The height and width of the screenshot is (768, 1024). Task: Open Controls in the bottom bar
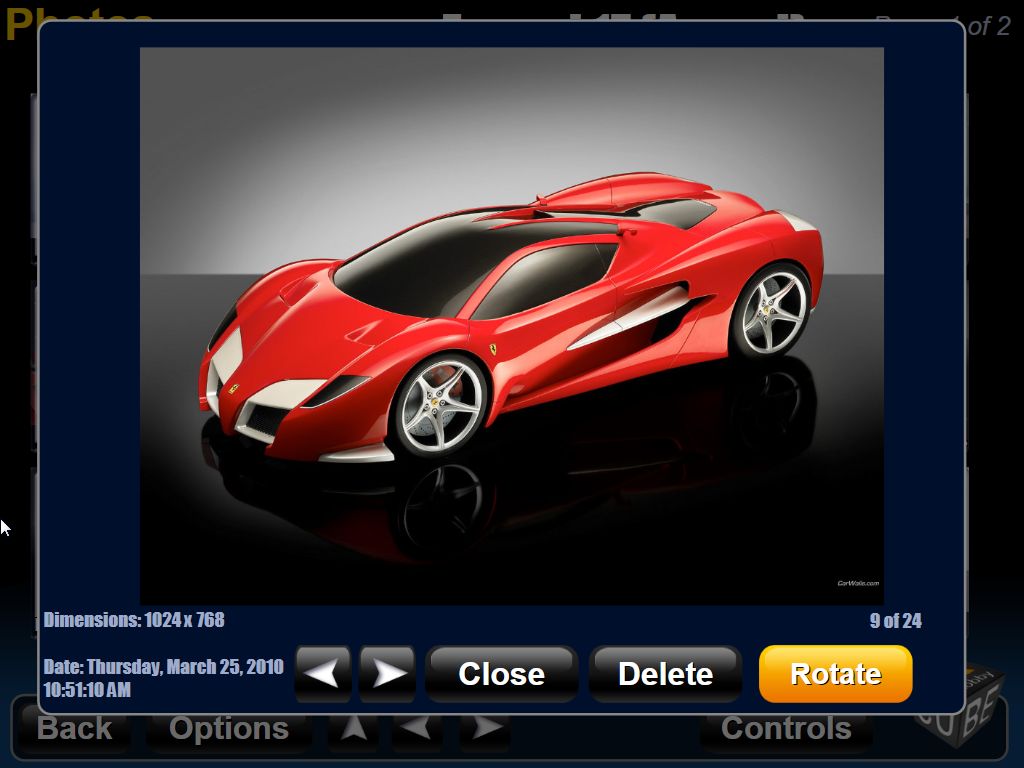(x=786, y=729)
